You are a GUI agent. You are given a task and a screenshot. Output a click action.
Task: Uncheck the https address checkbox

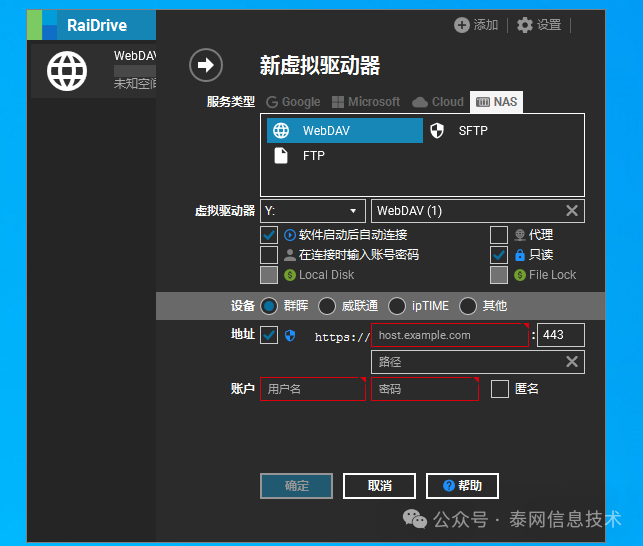coord(269,335)
